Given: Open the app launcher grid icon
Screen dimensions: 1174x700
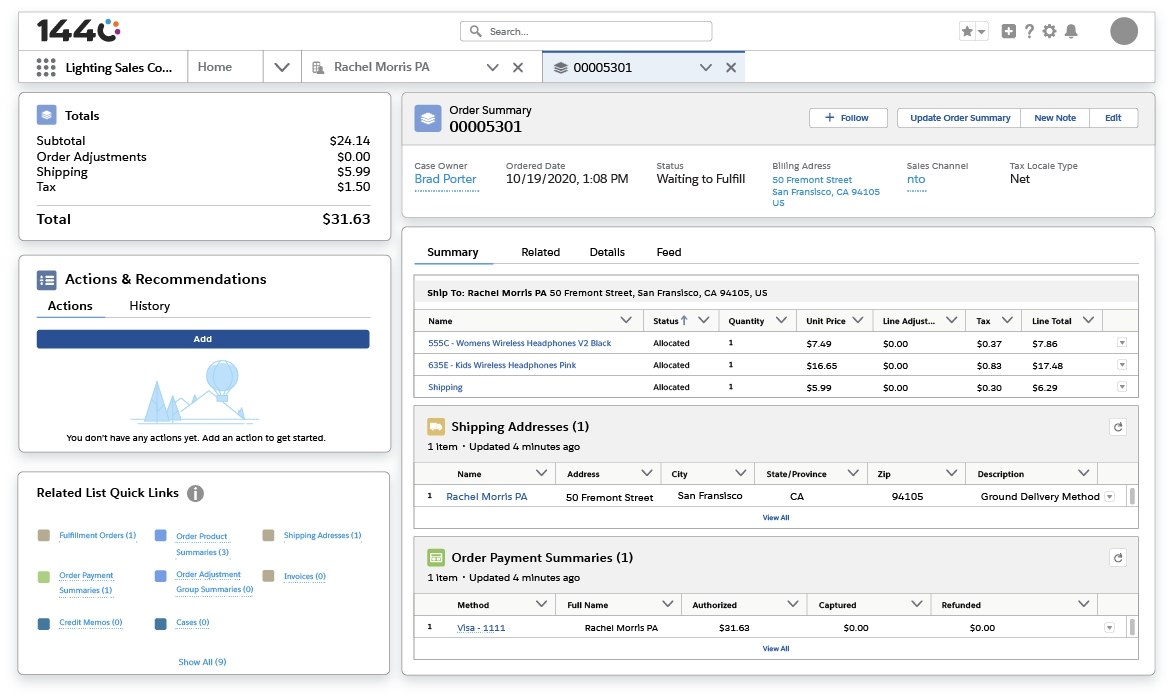Looking at the screenshot, I should pyautogui.click(x=46, y=67).
